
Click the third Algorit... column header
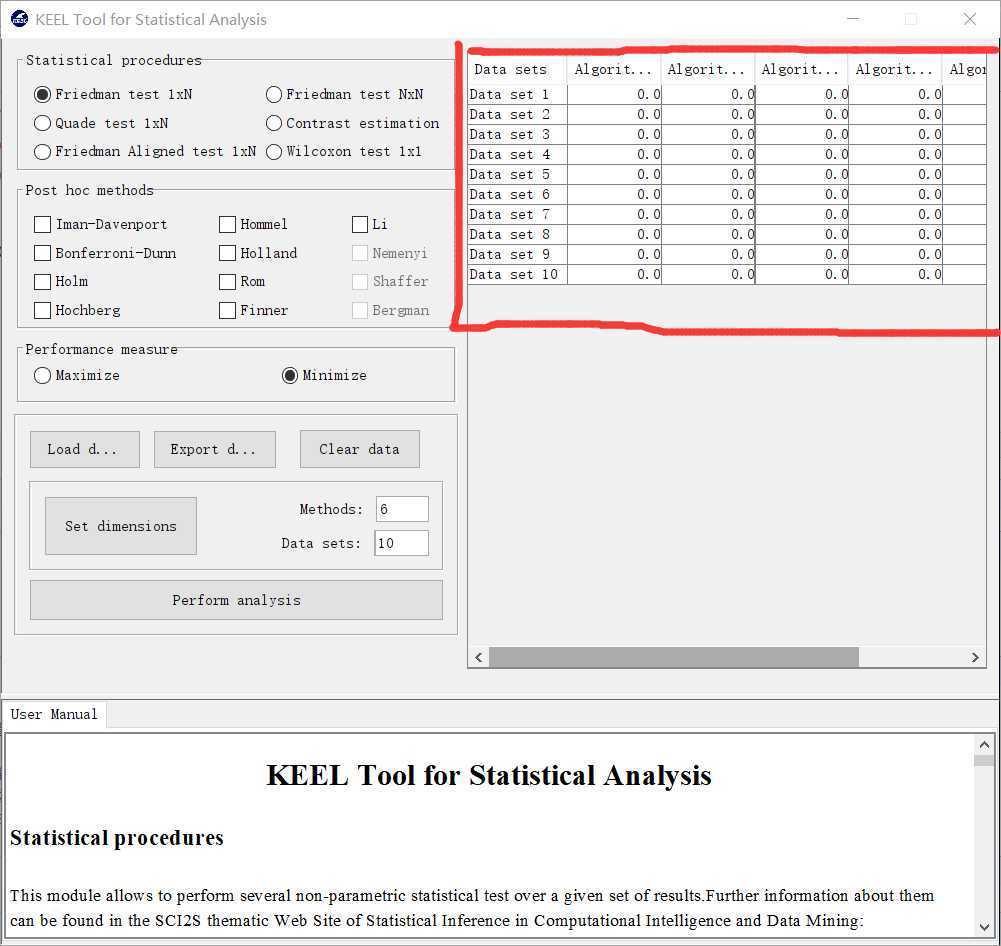(x=801, y=70)
